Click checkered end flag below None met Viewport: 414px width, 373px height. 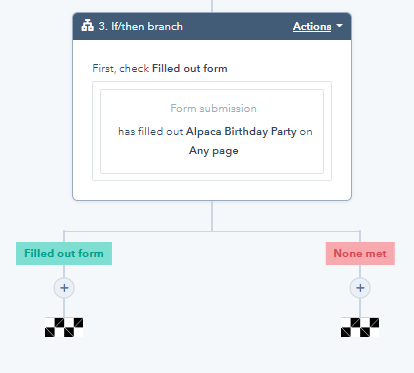tap(360, 327)
